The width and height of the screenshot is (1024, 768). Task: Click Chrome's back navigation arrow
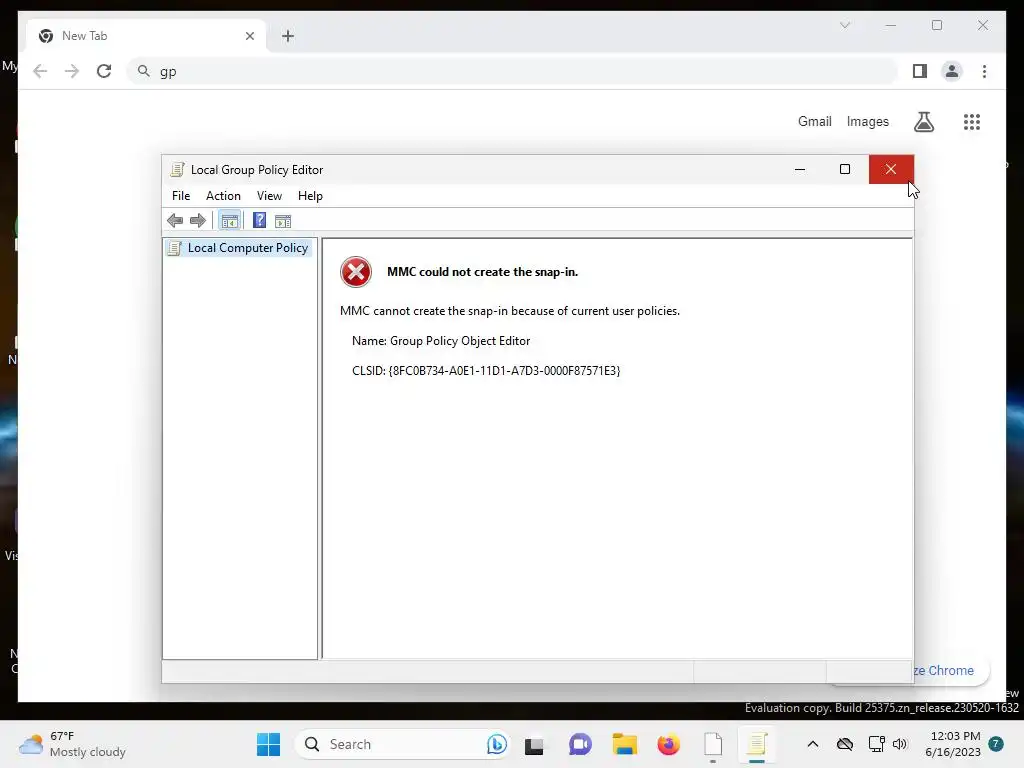tap(40, 71)
